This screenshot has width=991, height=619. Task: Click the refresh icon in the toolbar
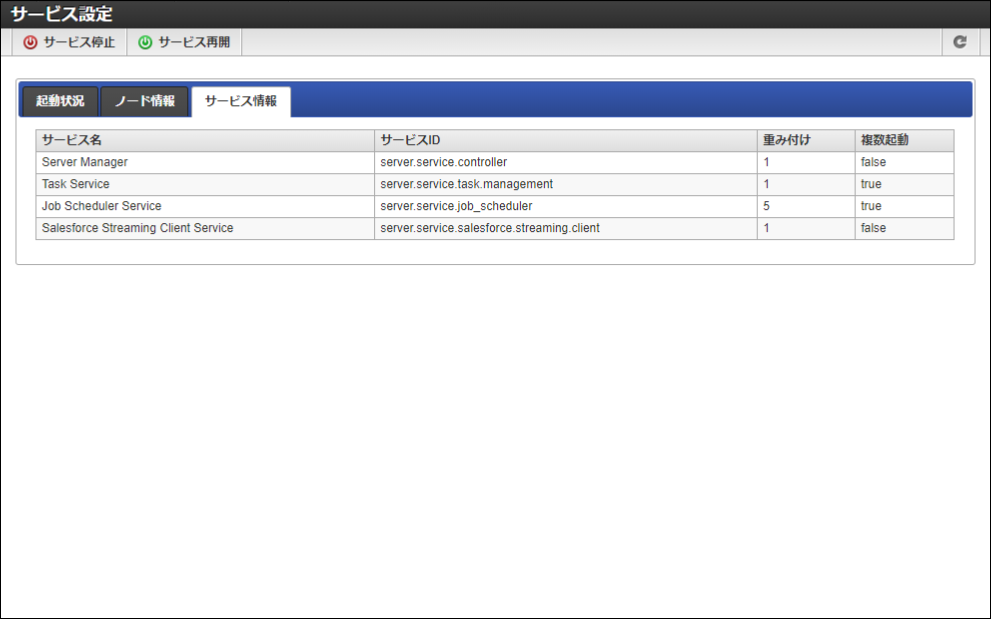tap(959, 42)
